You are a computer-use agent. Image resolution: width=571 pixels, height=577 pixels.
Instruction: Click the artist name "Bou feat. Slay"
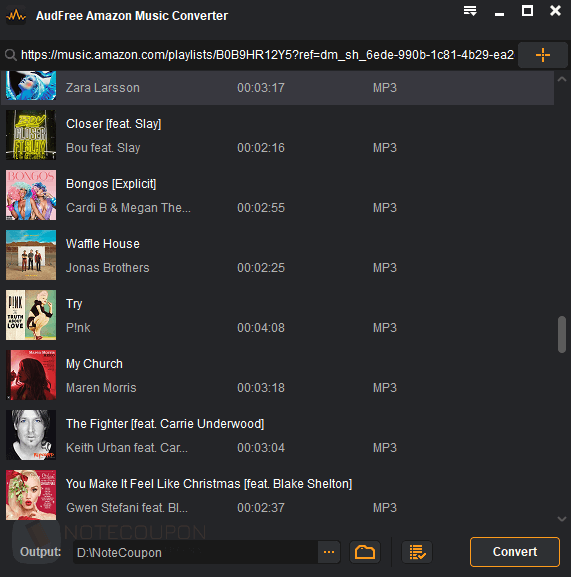[103, 148]
